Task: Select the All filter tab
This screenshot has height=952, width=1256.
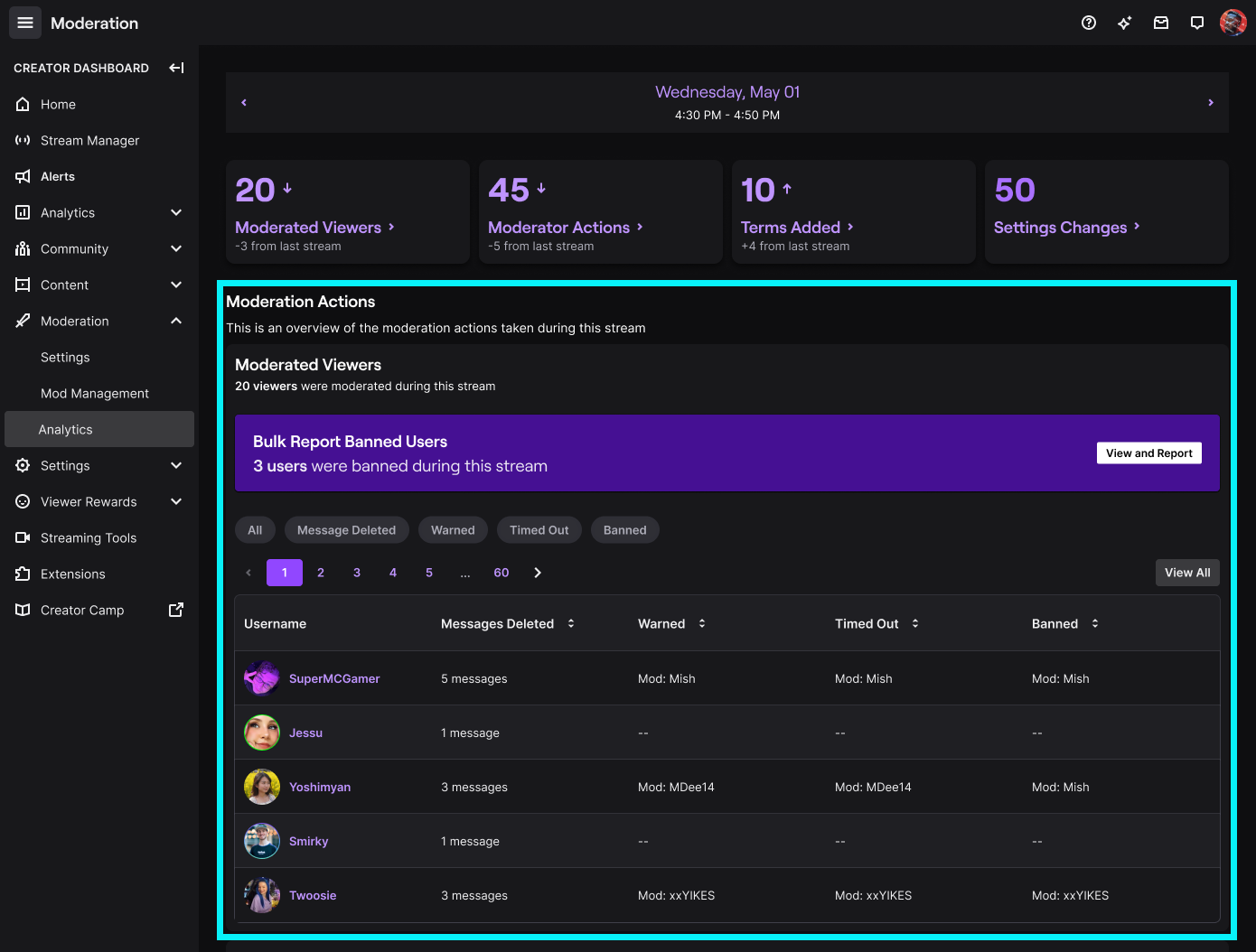Action: (x=255, y=529)
